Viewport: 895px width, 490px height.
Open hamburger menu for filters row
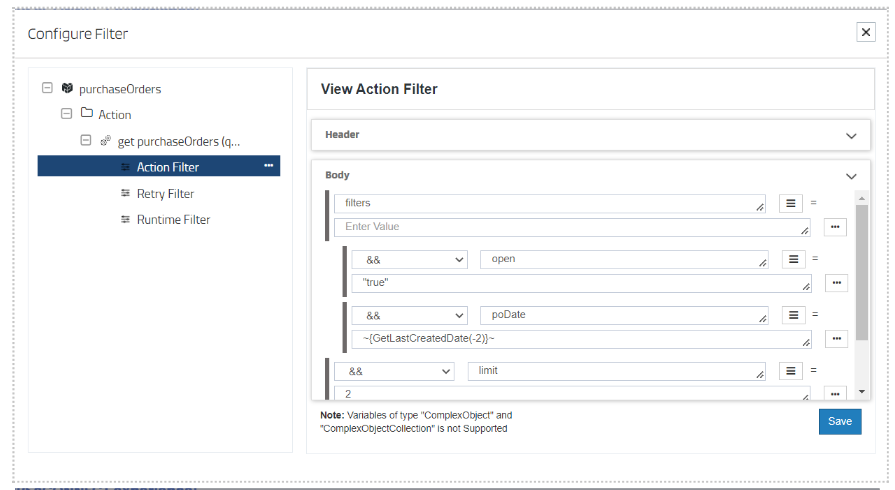791,203
